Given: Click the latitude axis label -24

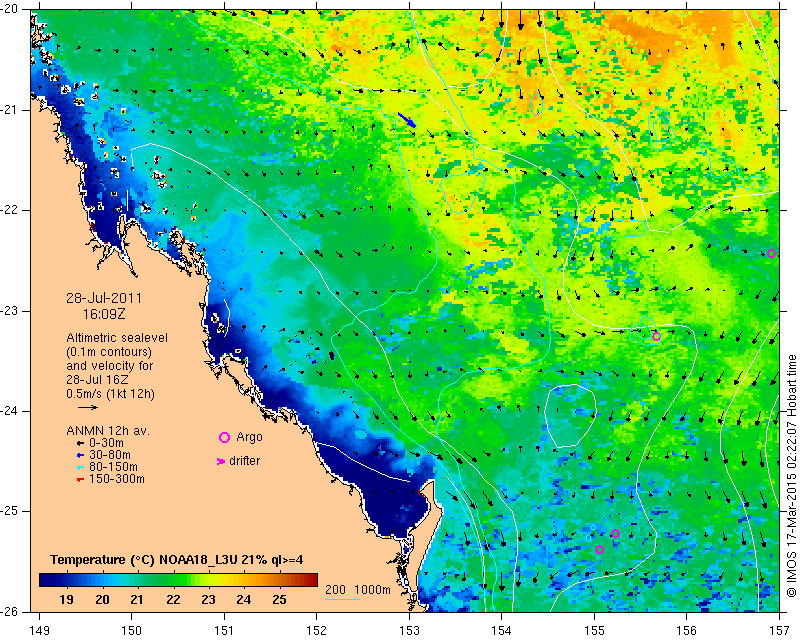Looking at the screenshot, I should (11, 411).
